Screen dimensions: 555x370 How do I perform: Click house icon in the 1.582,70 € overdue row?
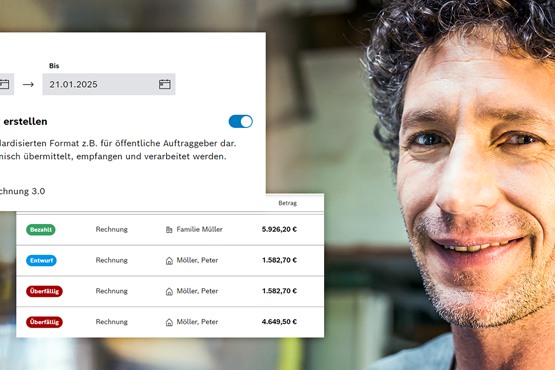pos(169,292)
